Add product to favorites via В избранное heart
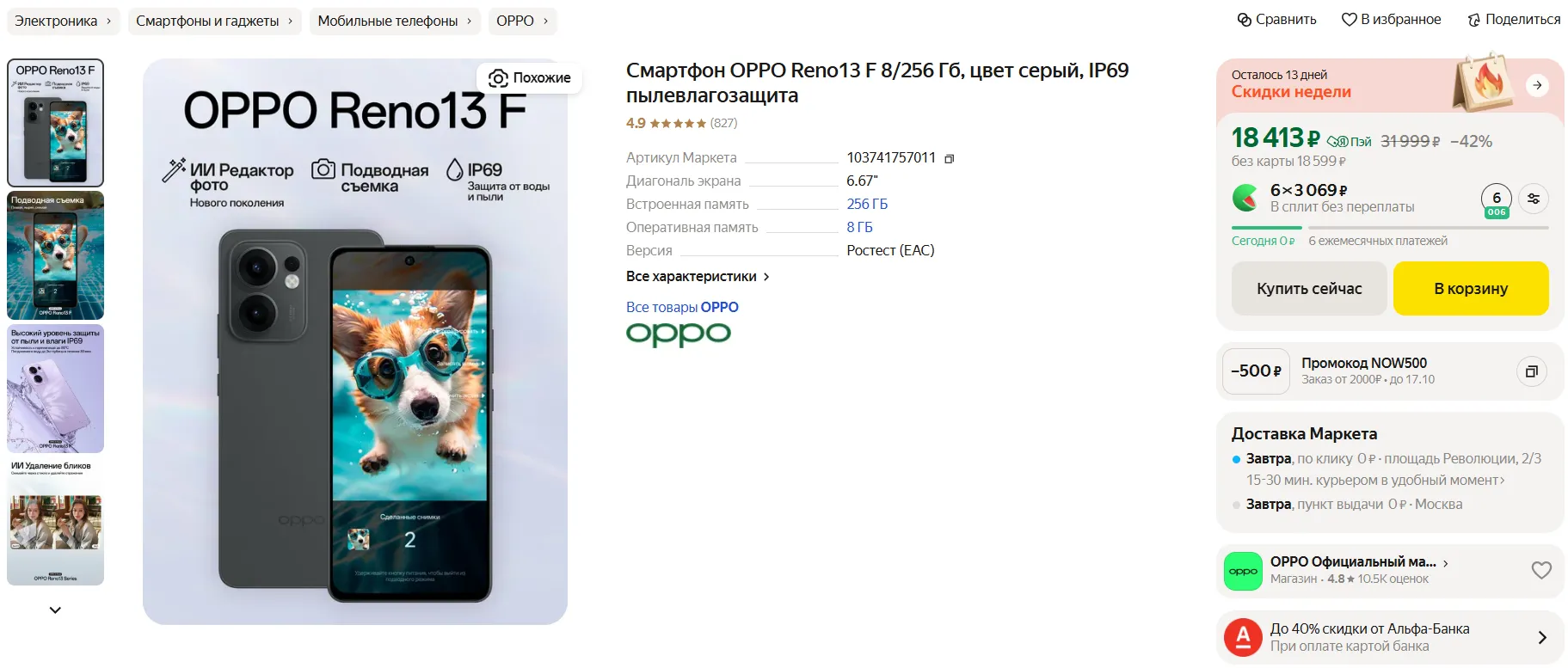 pos(1349,20)
